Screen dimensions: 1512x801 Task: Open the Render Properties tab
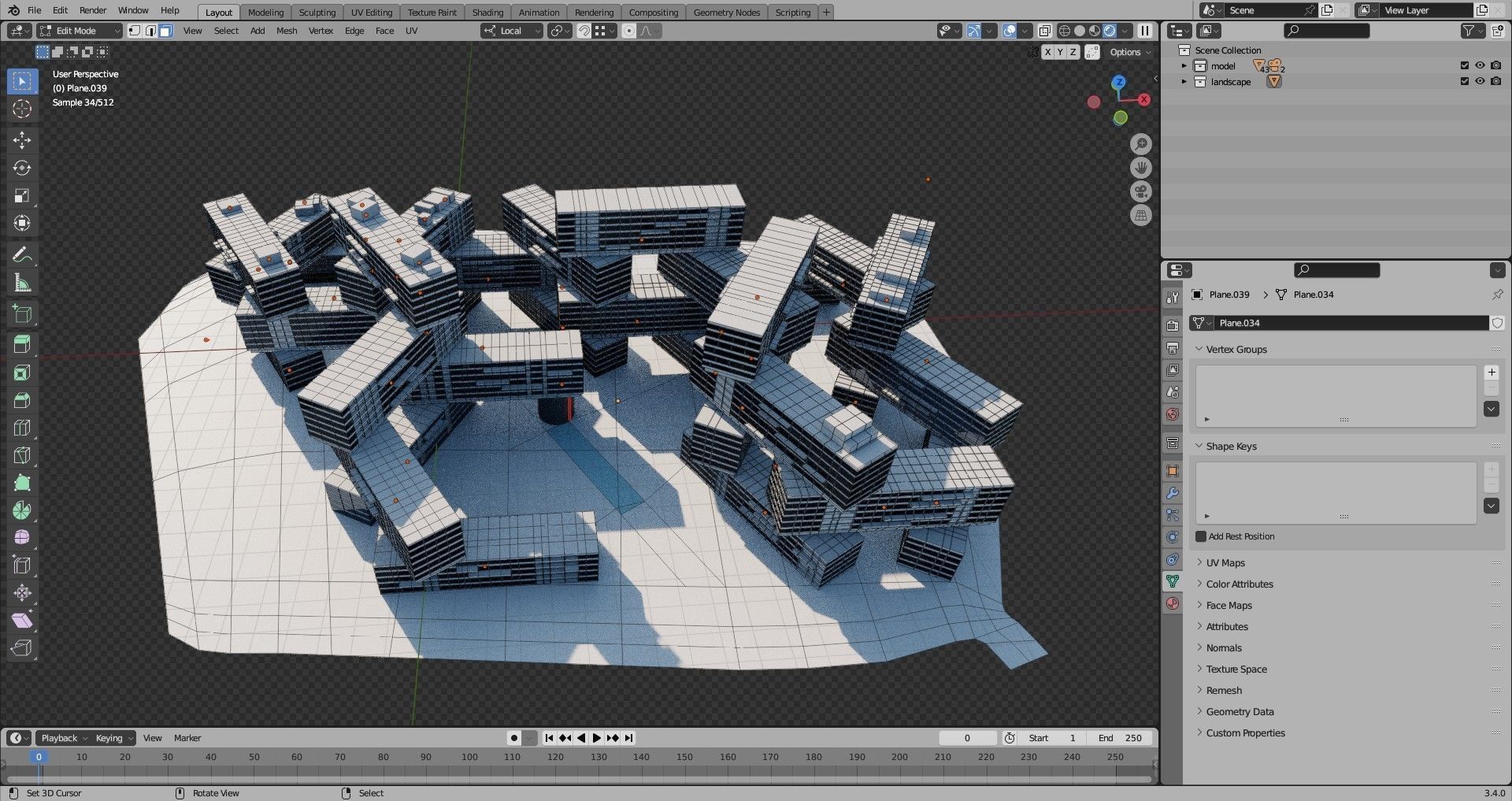1173,324
